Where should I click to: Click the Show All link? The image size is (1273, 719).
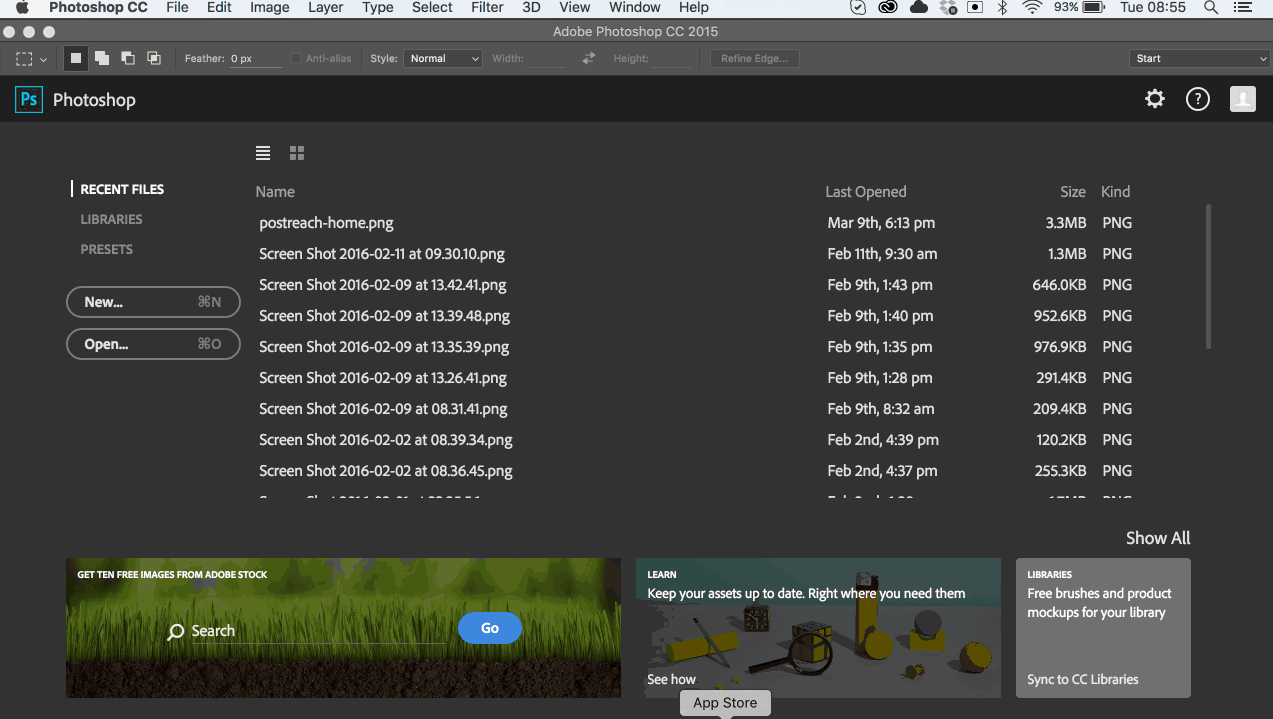1157,538
